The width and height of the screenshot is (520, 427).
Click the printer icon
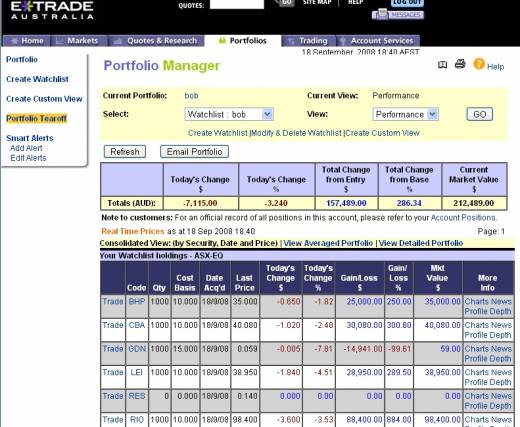coord(460,64)
